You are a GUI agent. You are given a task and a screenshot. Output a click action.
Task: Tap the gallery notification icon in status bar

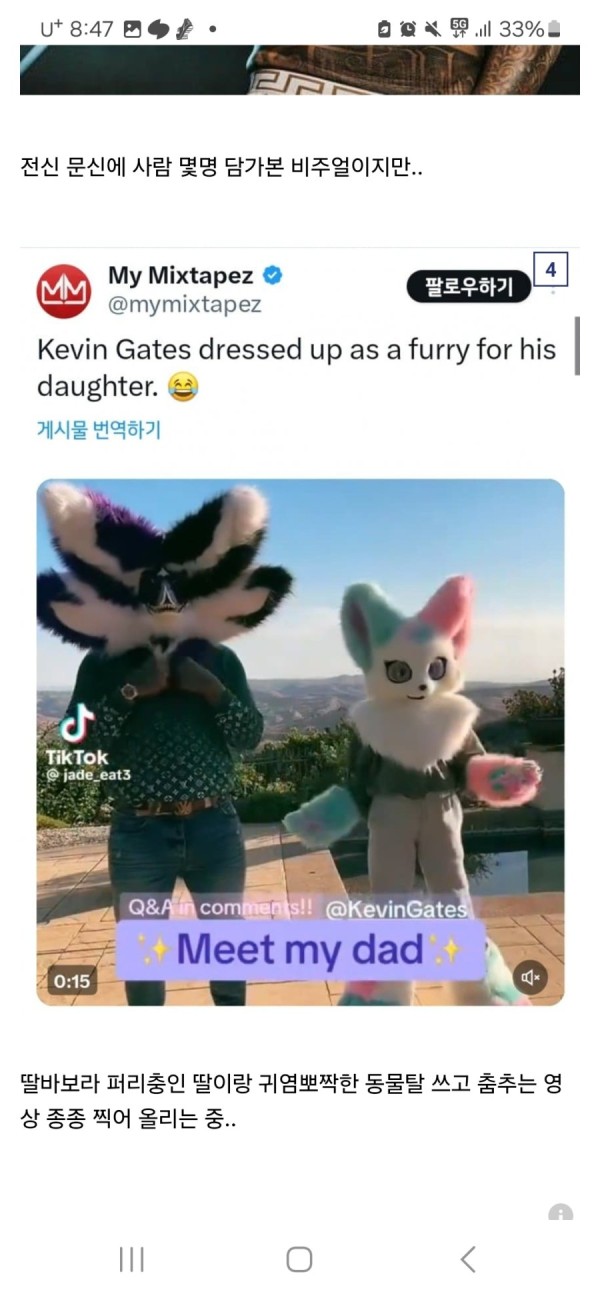(132, 29)
